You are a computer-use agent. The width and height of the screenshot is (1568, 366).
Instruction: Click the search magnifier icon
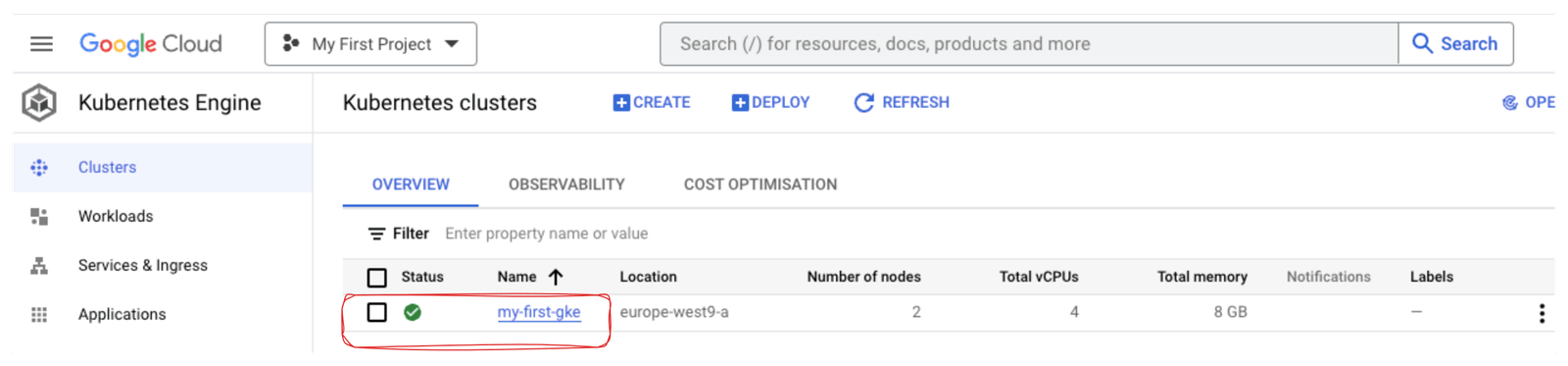pos(1422,43)
